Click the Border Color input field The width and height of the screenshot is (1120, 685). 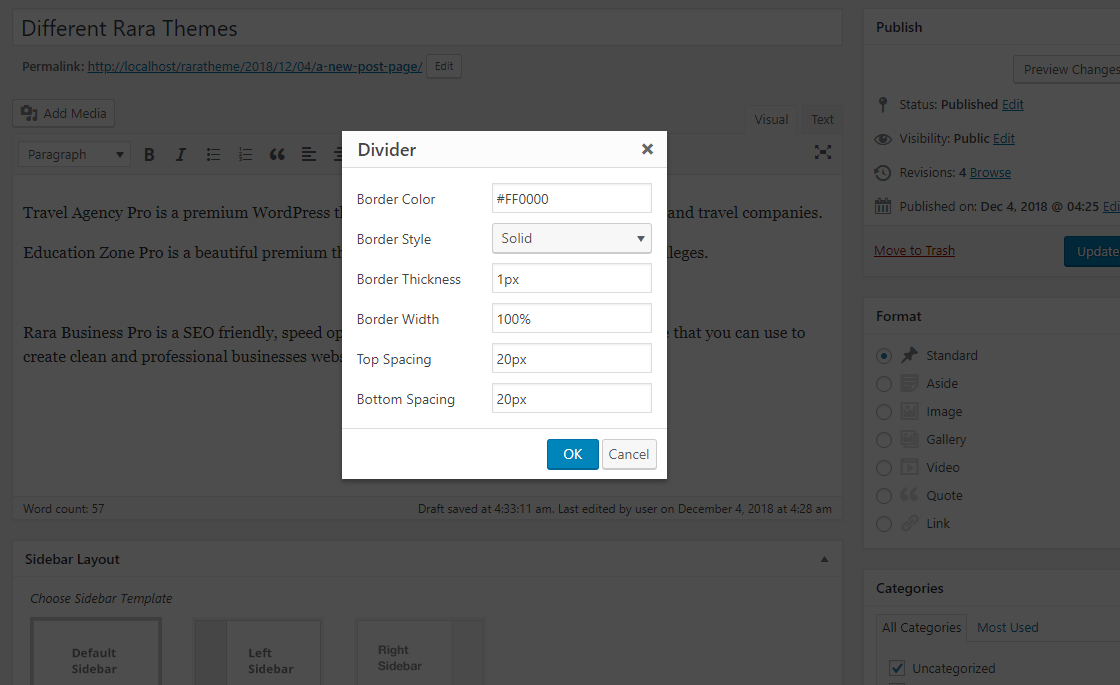tap(571, 198)
